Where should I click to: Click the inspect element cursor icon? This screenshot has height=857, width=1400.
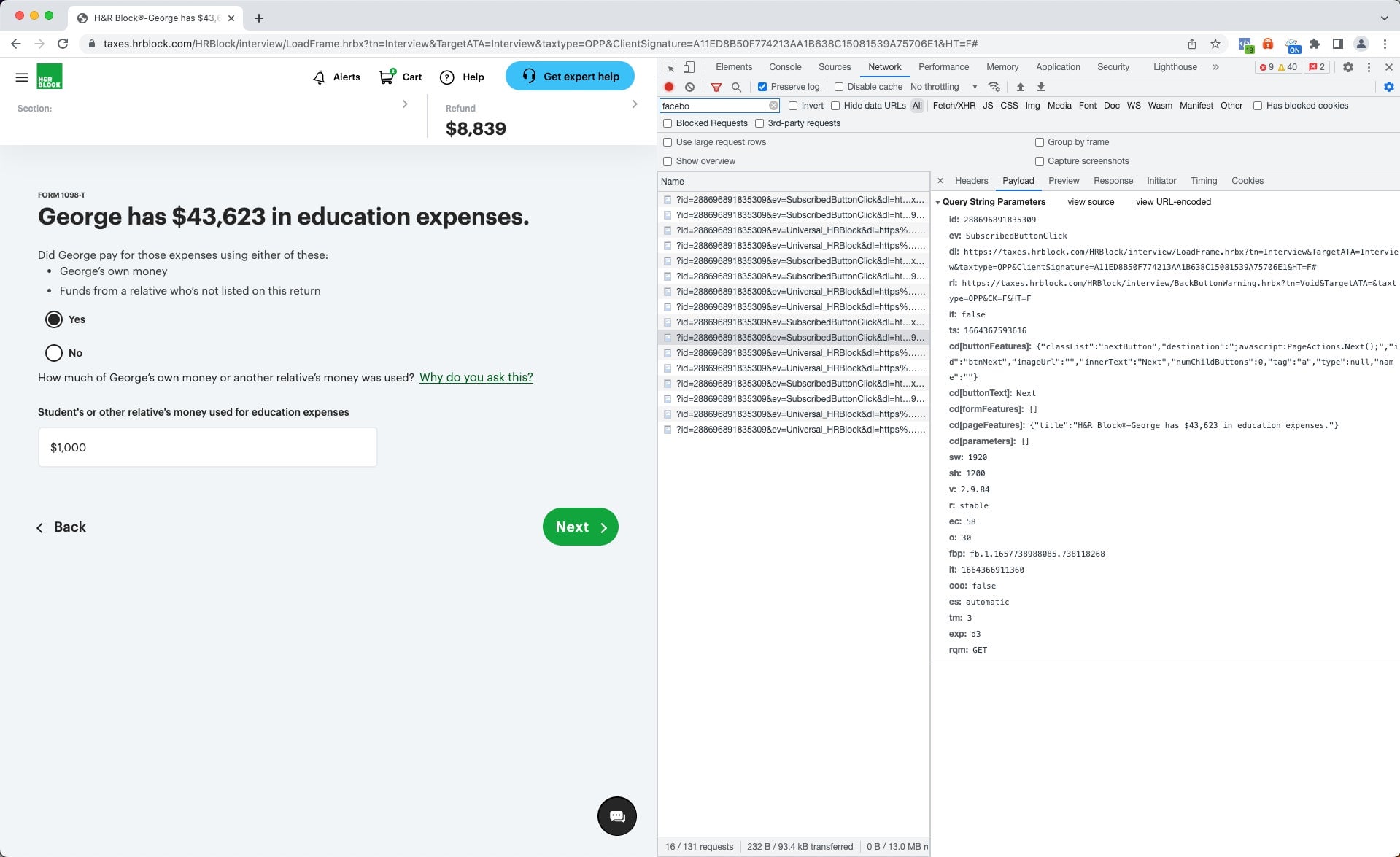click(668, 67)
